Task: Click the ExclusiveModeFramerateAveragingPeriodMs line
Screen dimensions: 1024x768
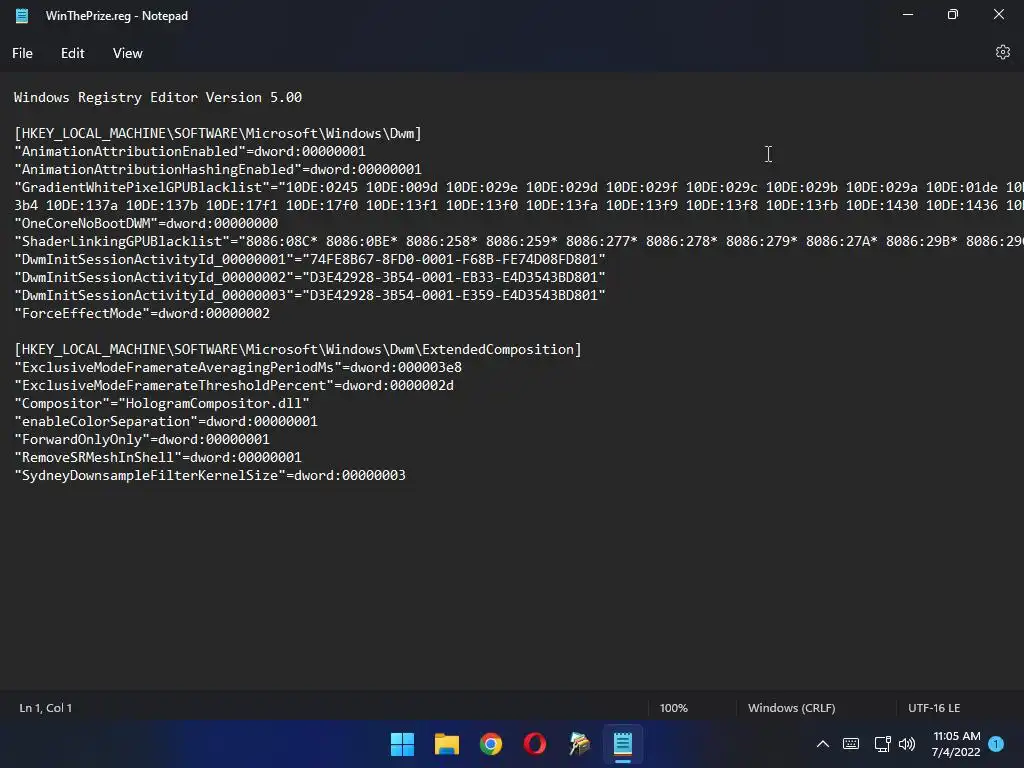Action: (x=238, y=368)
